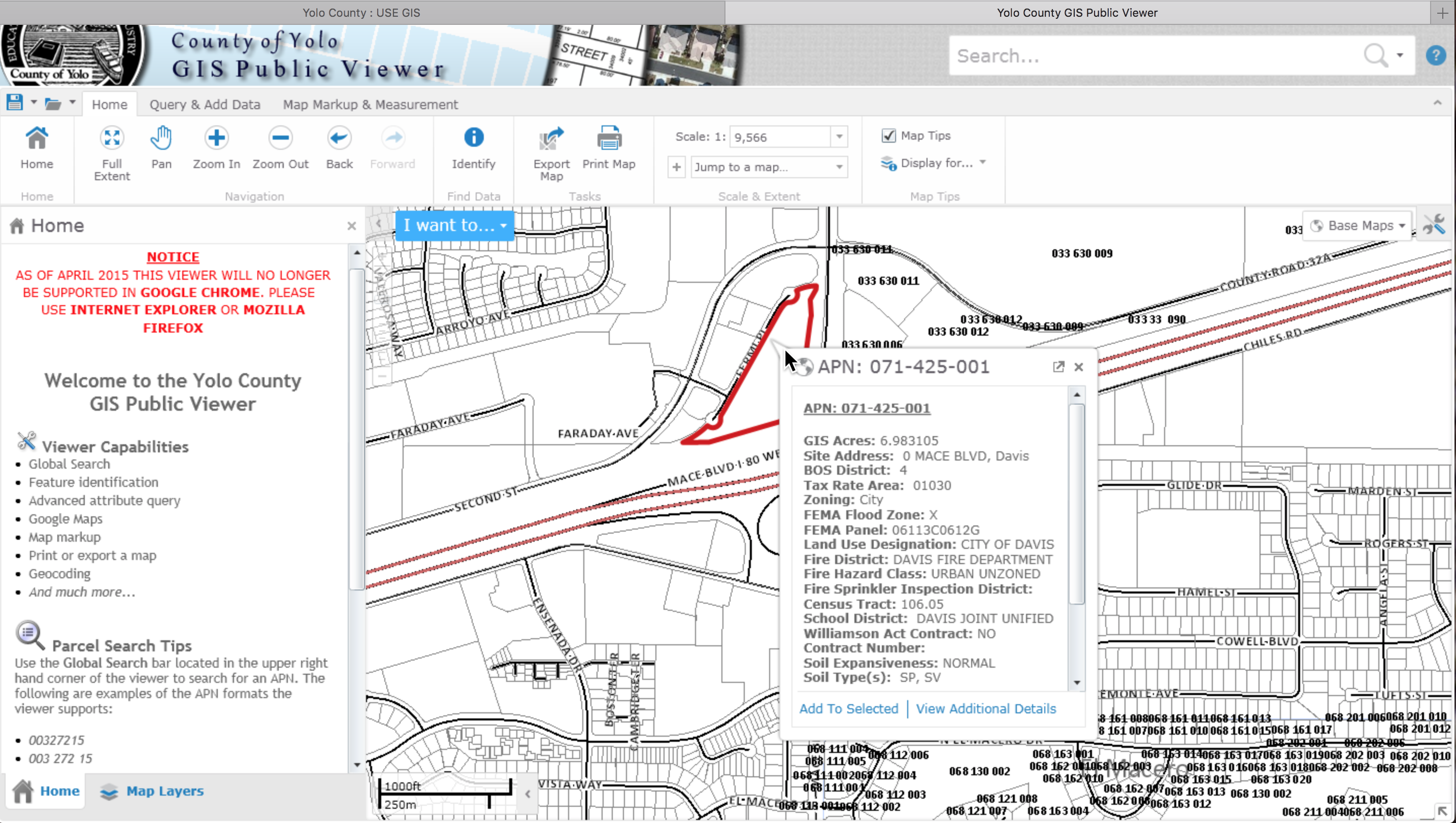Click the Full Extent tool icon
The width and height of the screenshot is (1456, 823).
(x=112, y=139)
